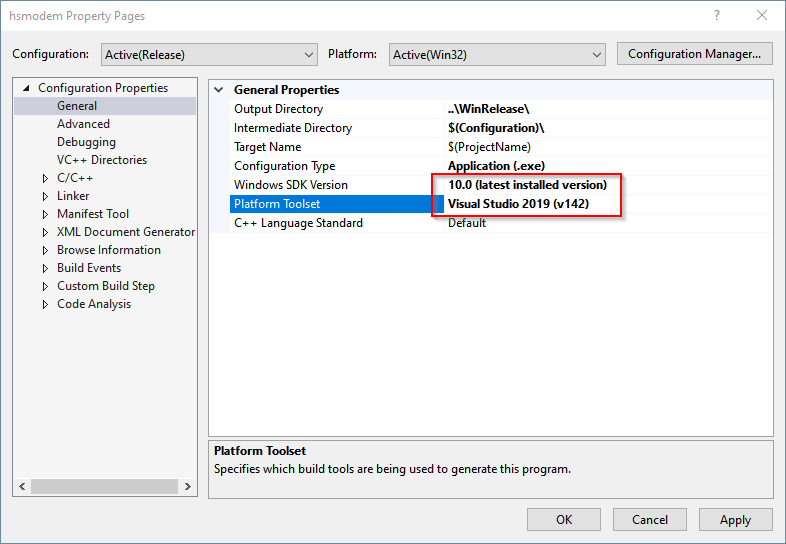Viewport: 786px width, 544px height.
Task: Expand the Linker tree node arrow
Action: click(45, 196)
